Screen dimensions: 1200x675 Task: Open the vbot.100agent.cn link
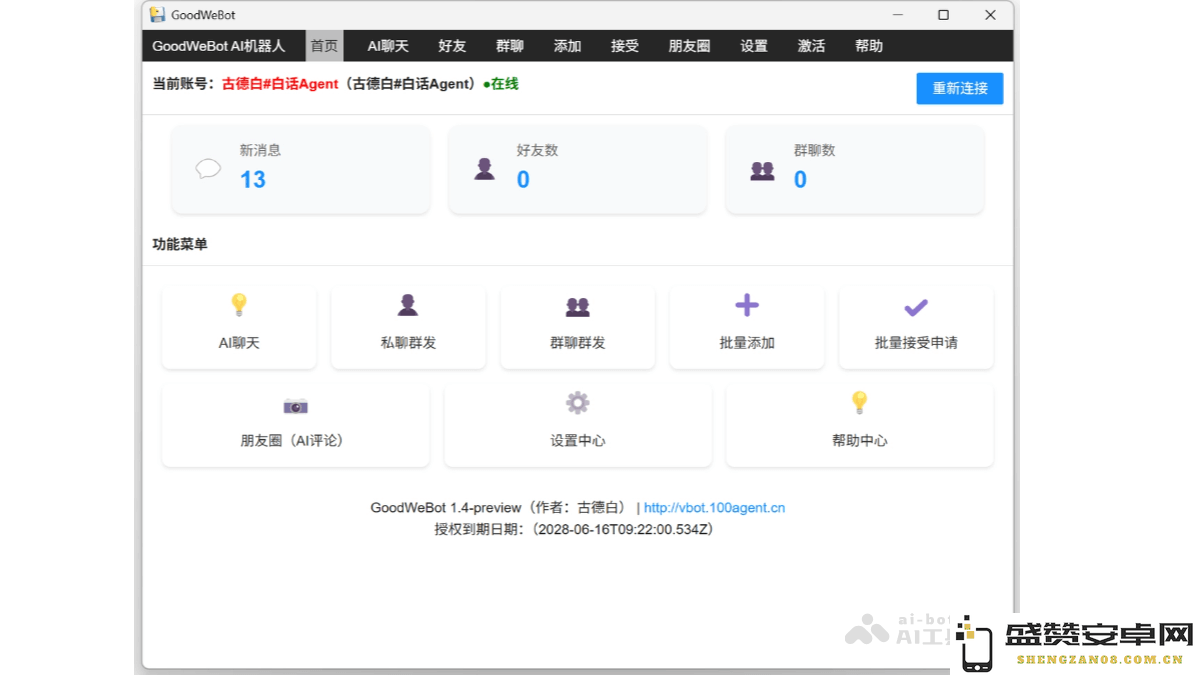714,508
